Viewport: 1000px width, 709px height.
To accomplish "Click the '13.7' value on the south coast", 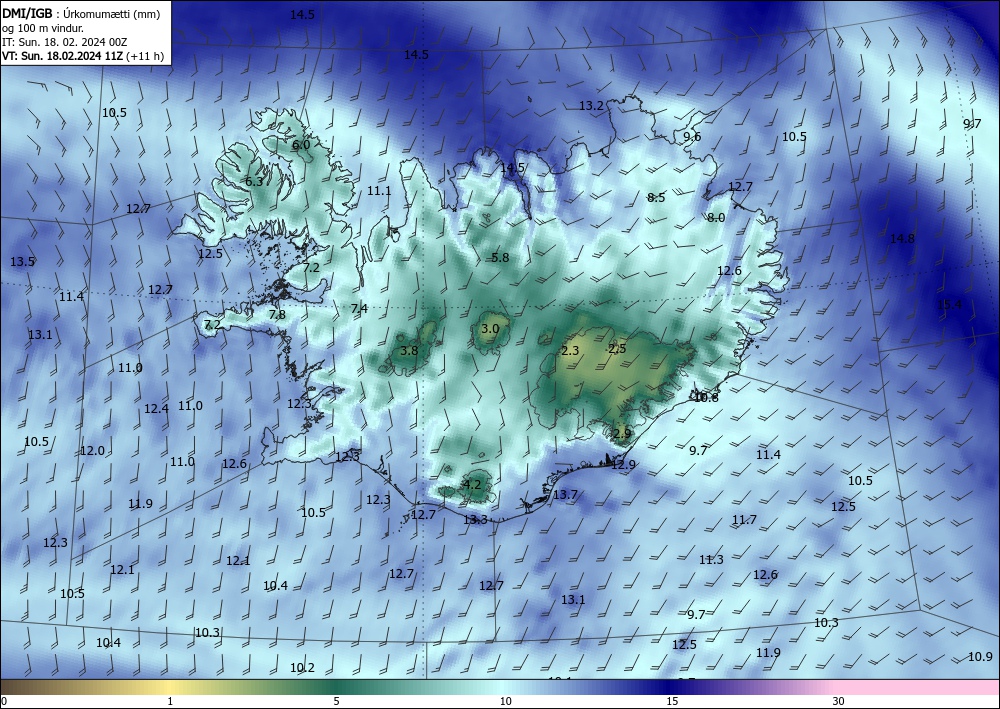I will 565,495.
